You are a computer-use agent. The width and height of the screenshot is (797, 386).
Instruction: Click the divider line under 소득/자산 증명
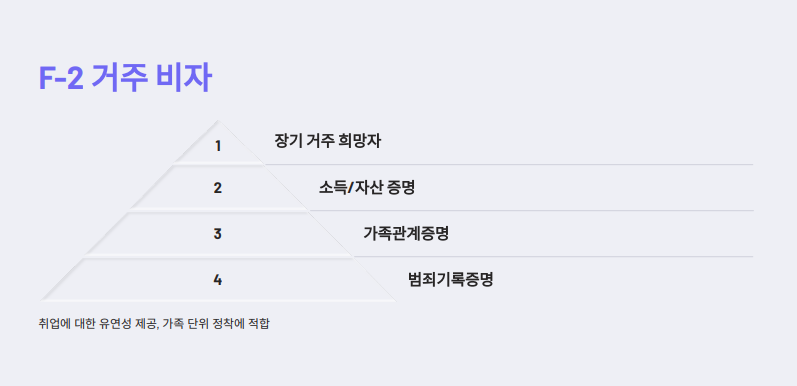531,211
